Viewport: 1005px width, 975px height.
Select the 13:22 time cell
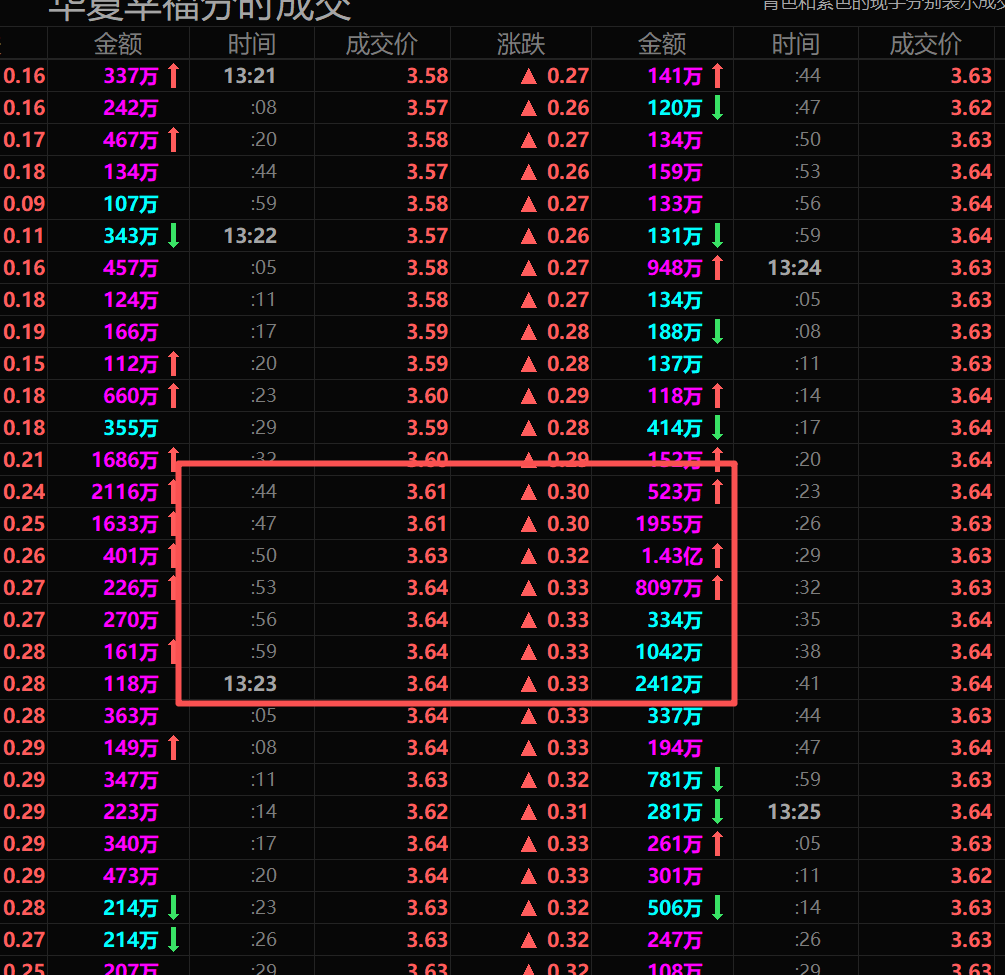250,236
